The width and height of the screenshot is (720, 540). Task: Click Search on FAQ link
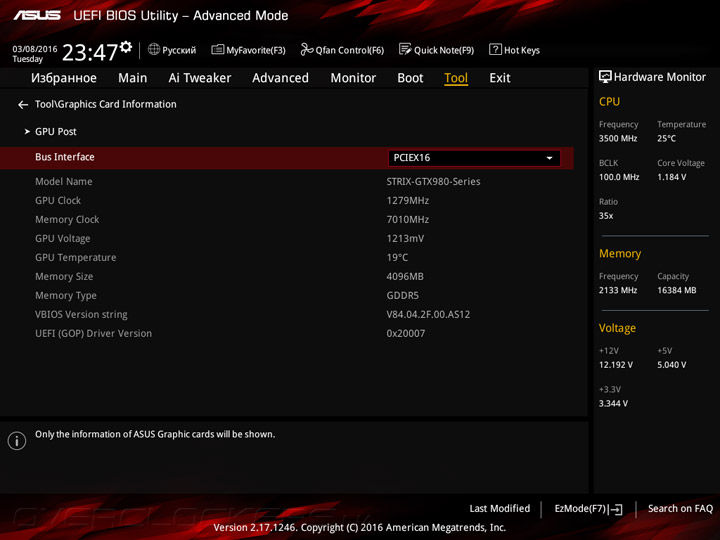pyautogui.click(x=680, y=509)
